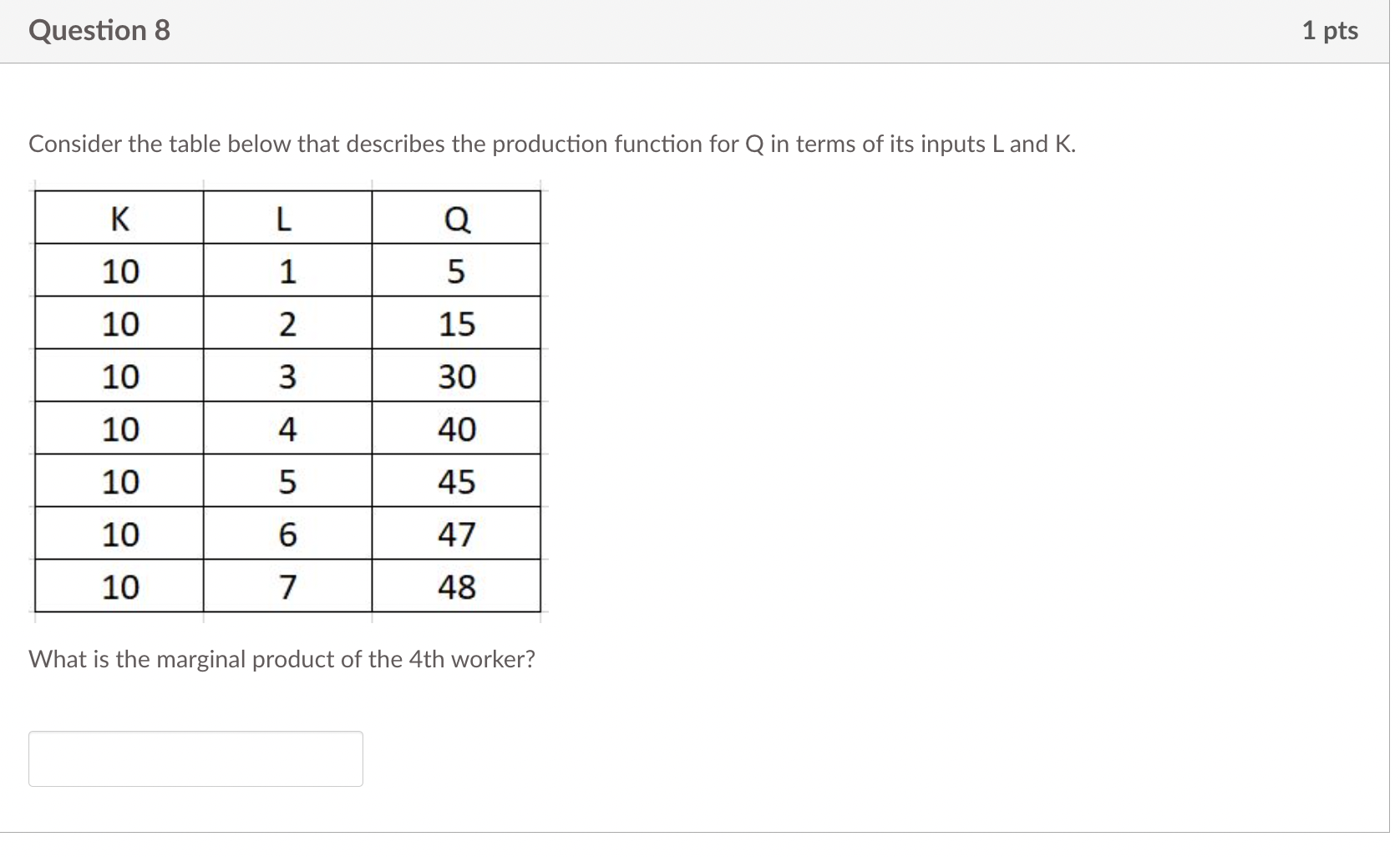Click the cell containing 30
The width and height of the screenshot is (1400, 857).
[x=455, y=377]
